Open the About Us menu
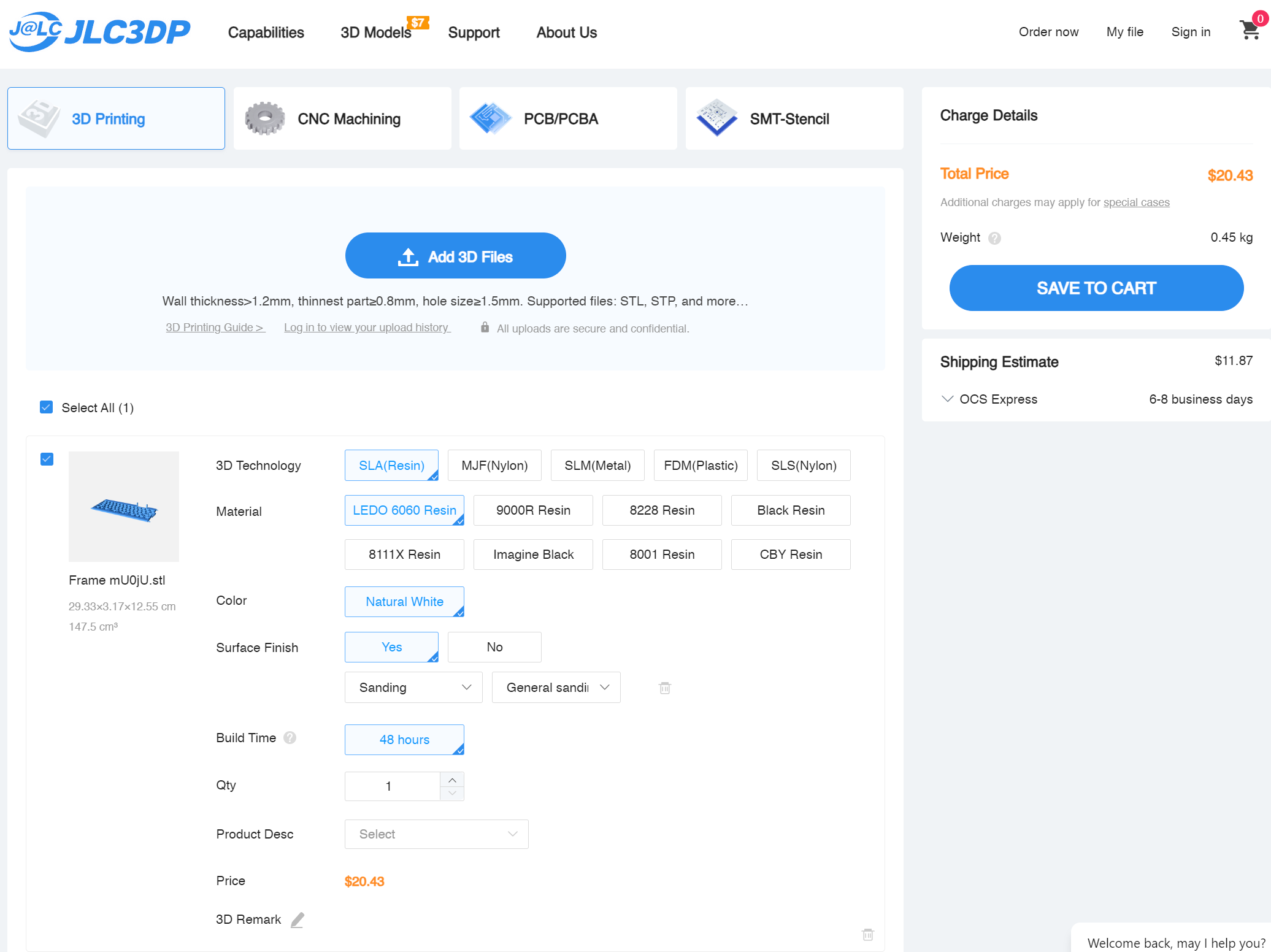Image resolution: width=1271 pixels, height=952 pixels. tap(566, 33)
